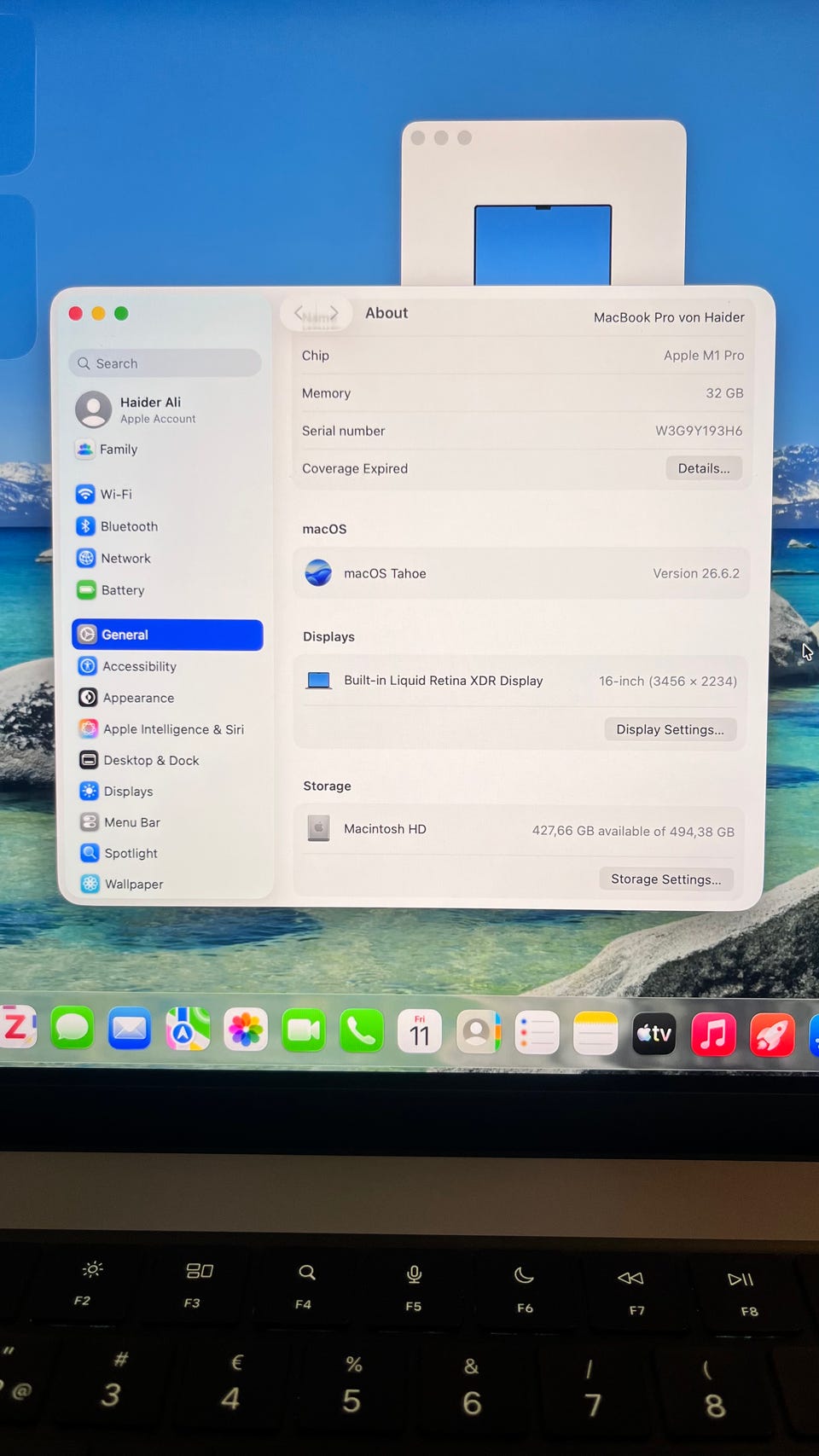Click the Built-in Liquid Retina XDR Display label

coord(444,681)
